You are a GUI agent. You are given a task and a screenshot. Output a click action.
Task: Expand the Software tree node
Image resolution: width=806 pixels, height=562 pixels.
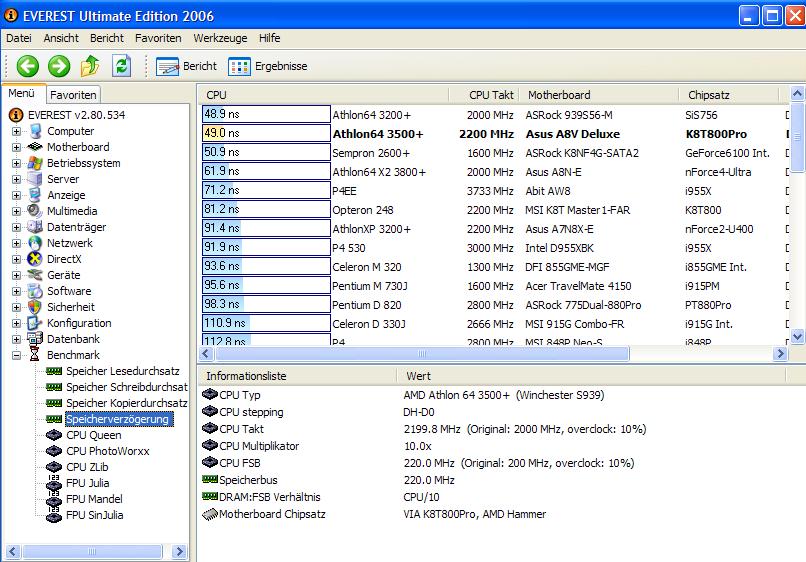point(16,291)
